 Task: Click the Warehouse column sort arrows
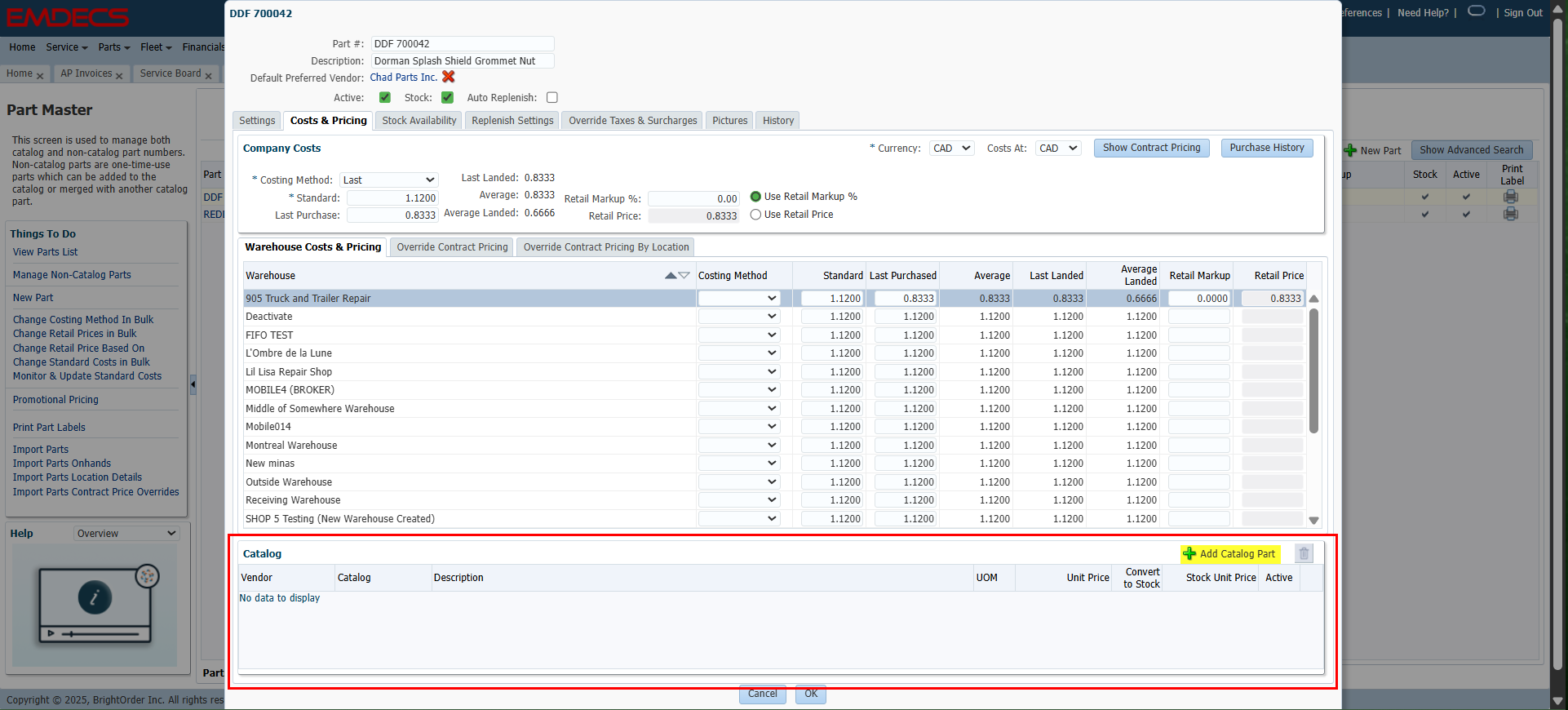(x=677, y=276)
